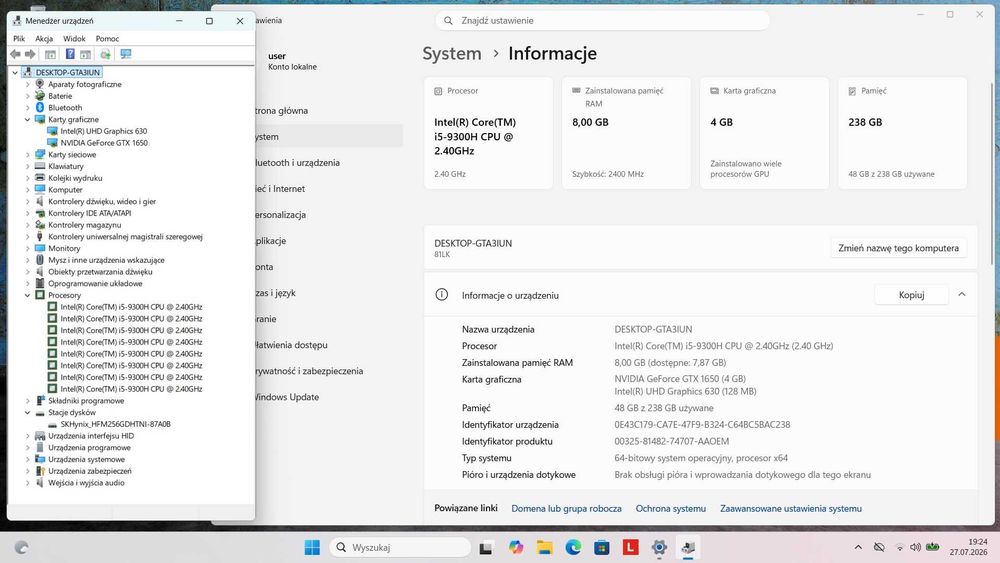Click the Wejścia i wyjścia audio icon
1000x563 pixels.
click(x=40, y=483)
